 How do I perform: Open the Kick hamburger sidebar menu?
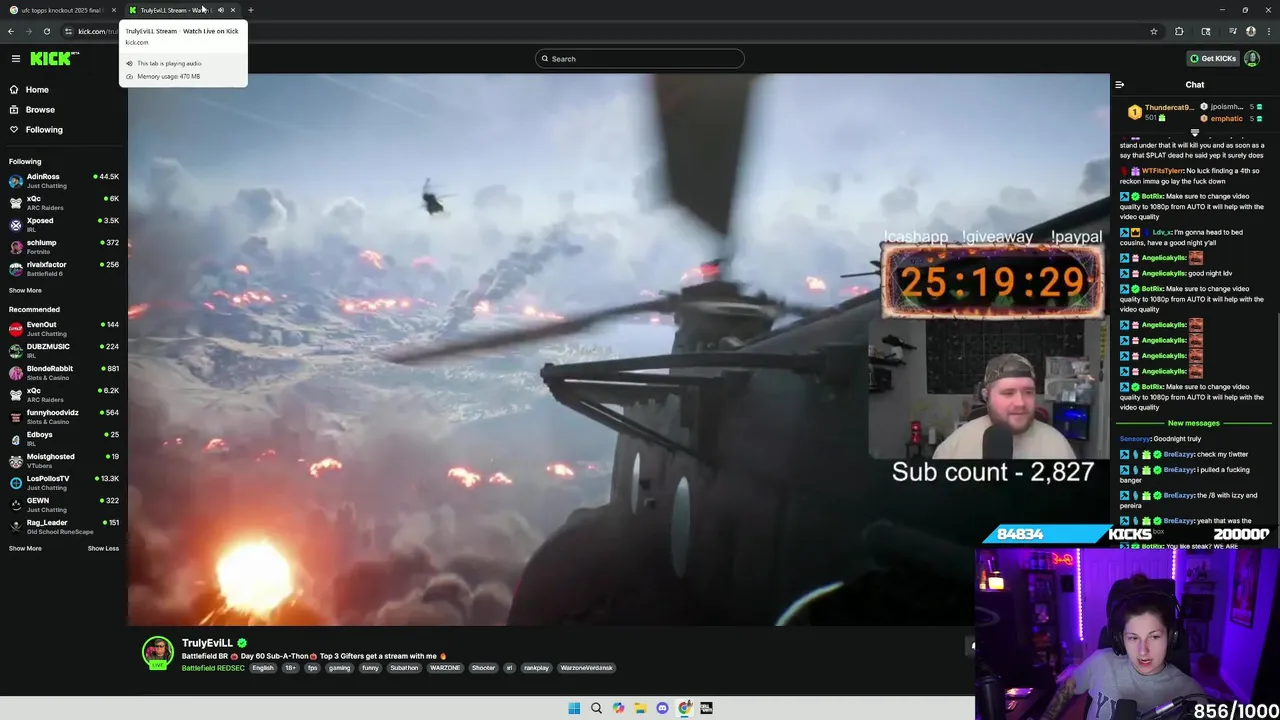coord(16,59)
